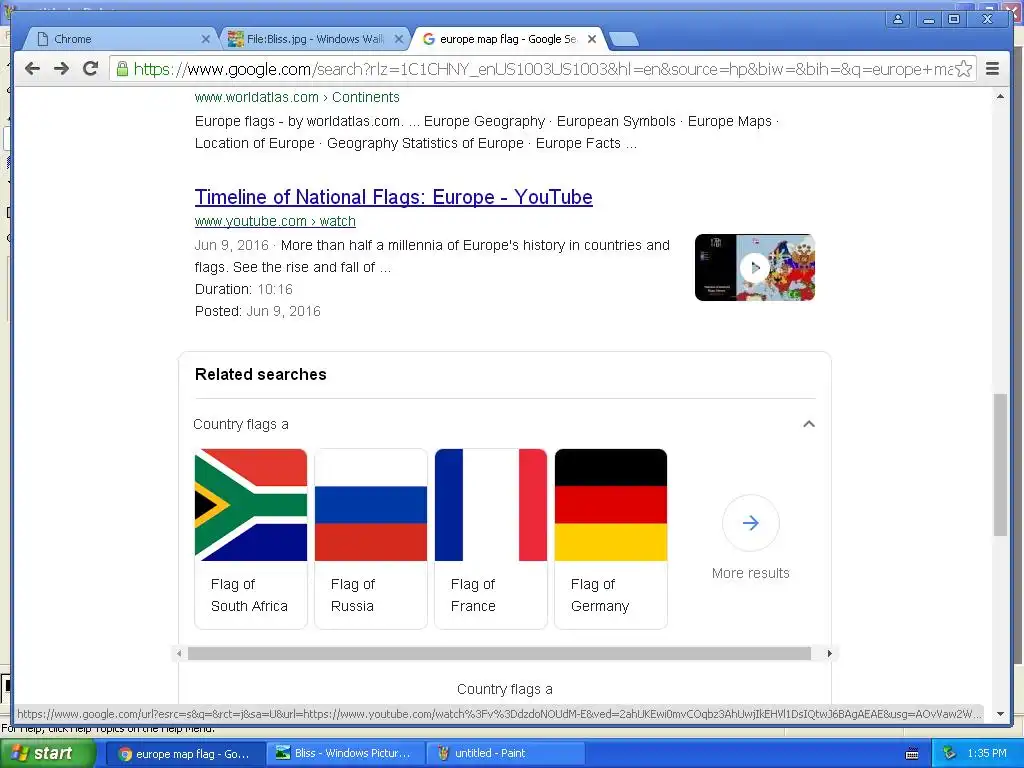The height and width of the screenshot is (768, 1024).
Task: Click the 'Country flags a' label below the carousel
Action: (505, 689)
